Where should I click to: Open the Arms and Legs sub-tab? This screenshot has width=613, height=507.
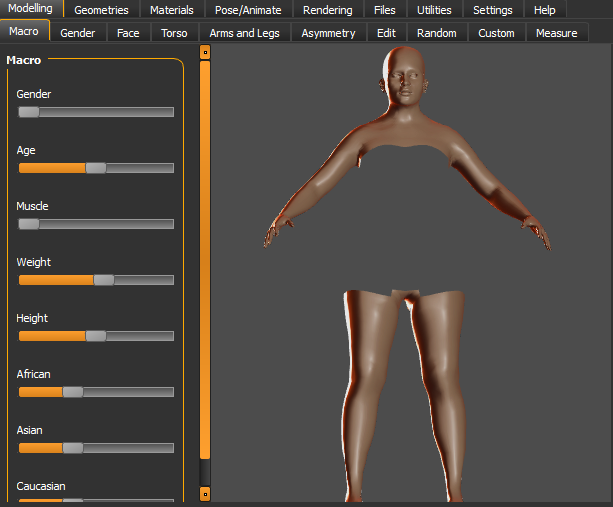pos(244,33)
